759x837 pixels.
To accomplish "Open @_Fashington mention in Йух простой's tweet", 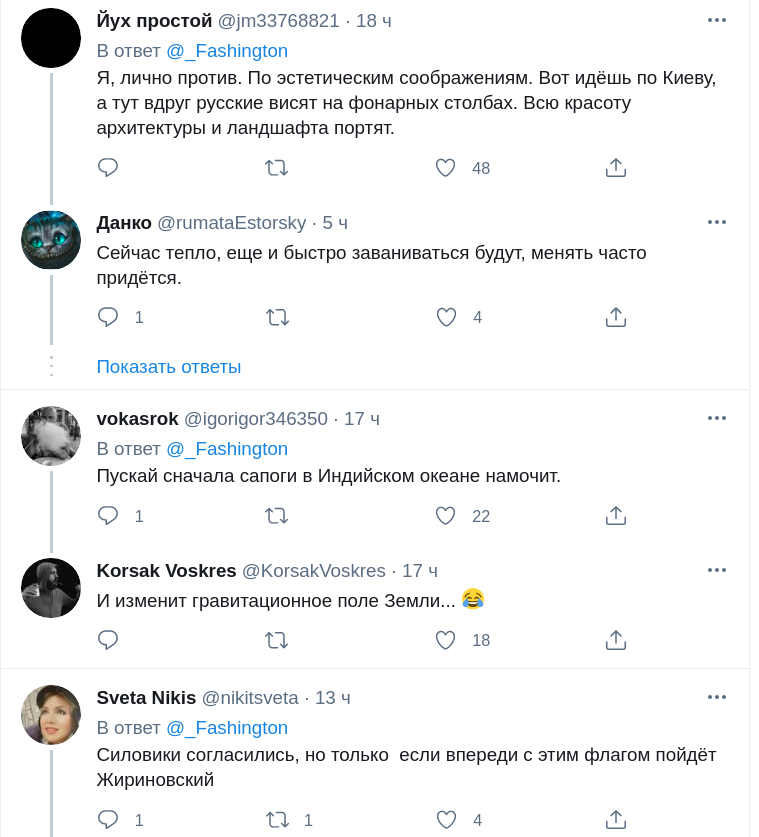I will pyautogui.click(x=227, y=51).
